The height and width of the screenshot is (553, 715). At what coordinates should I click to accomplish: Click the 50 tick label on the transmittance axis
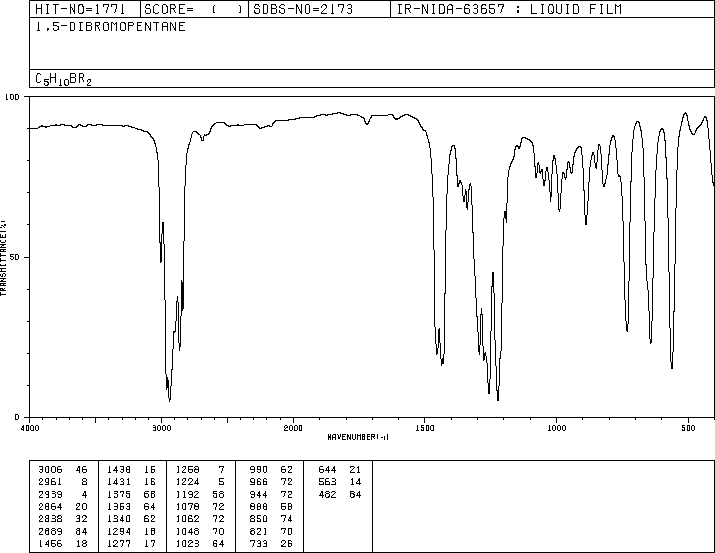(14, 257)
